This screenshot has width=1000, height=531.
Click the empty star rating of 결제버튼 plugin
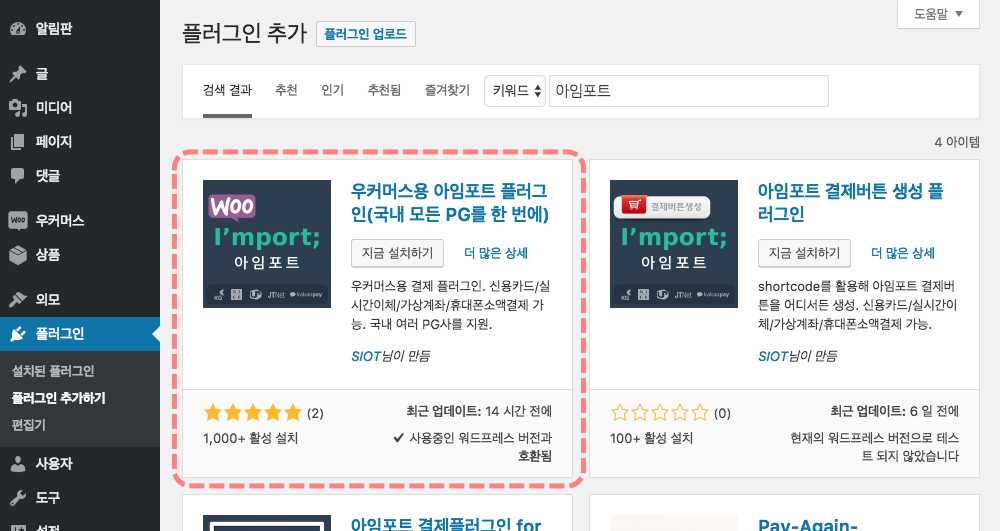tap(659, 412)
